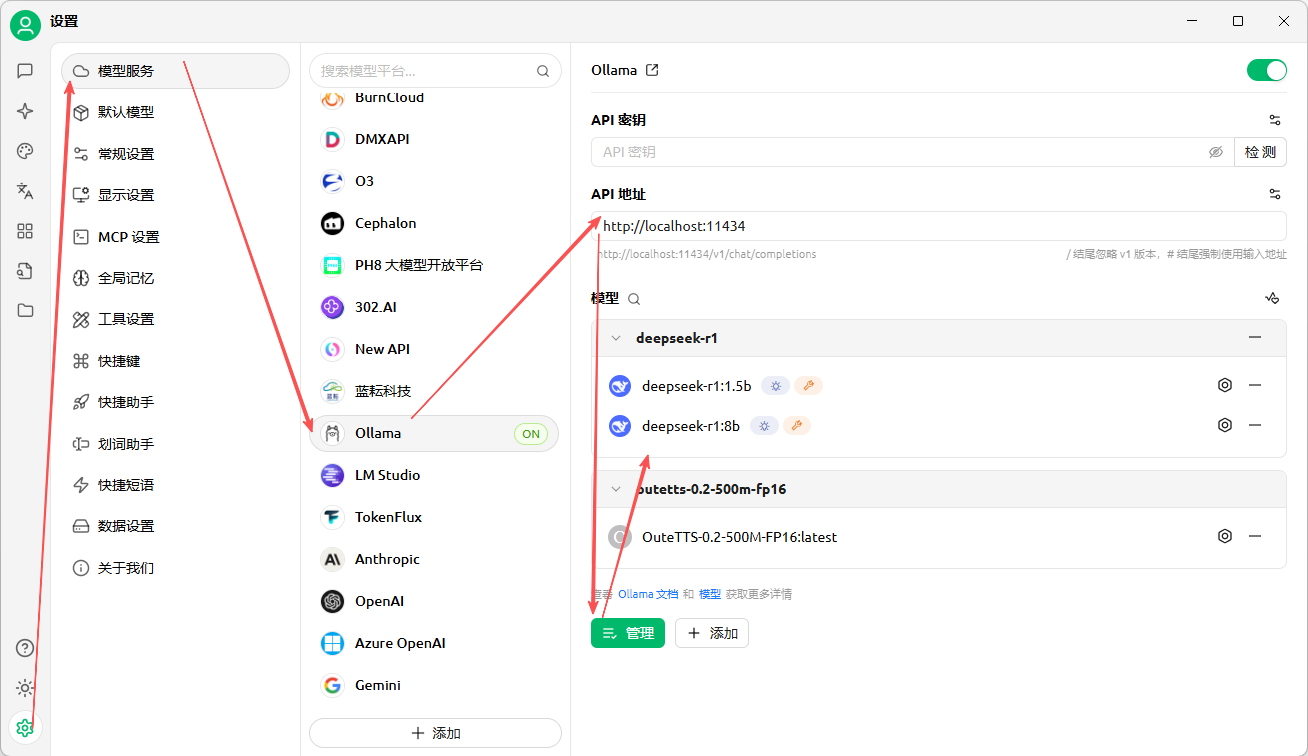Open the files folder sidebar icon
The width and height of the screenshot is (1308, 756).
pos(25,311)
